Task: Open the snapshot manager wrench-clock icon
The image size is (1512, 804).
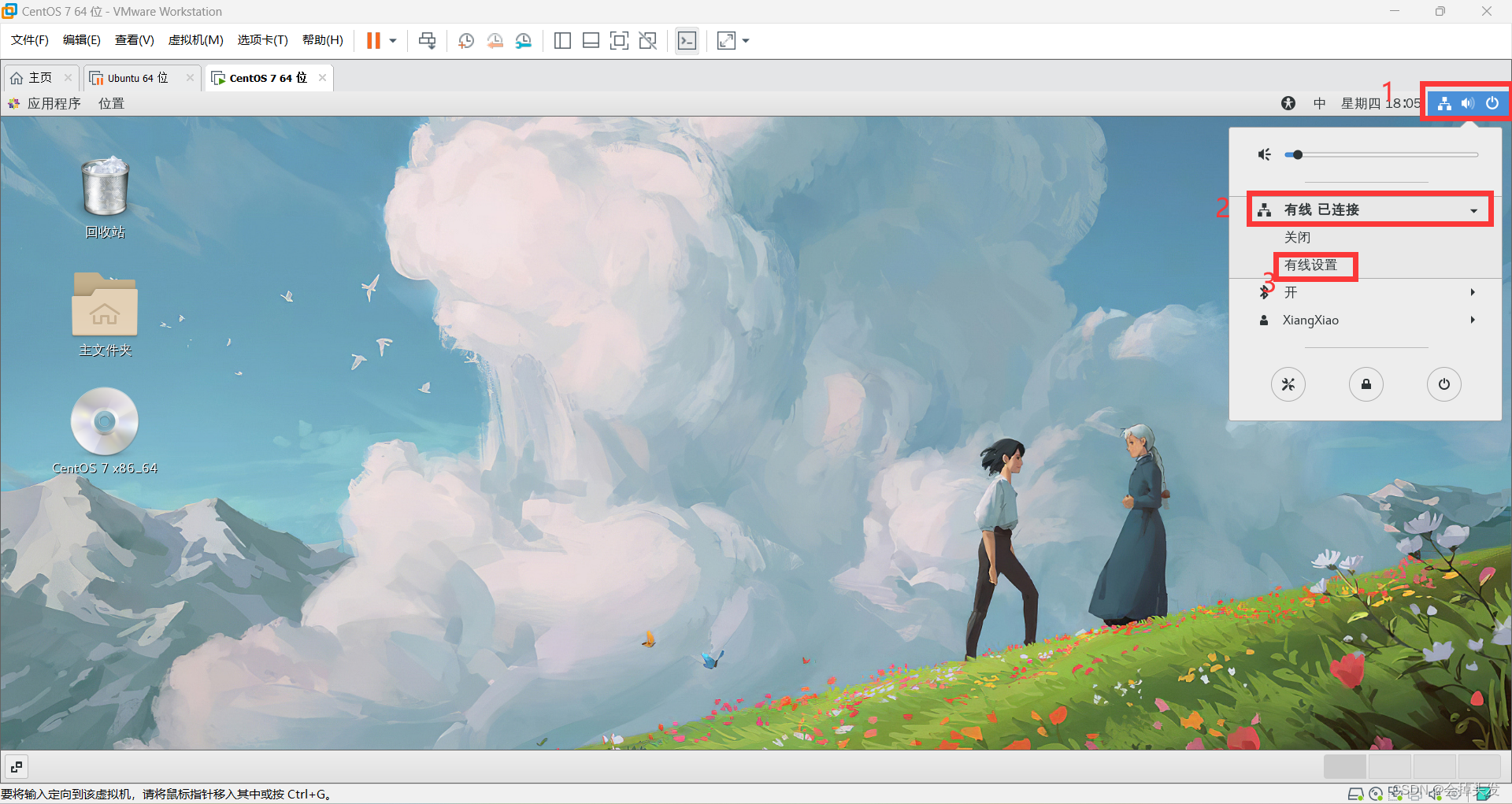Action: pos(523,41)
